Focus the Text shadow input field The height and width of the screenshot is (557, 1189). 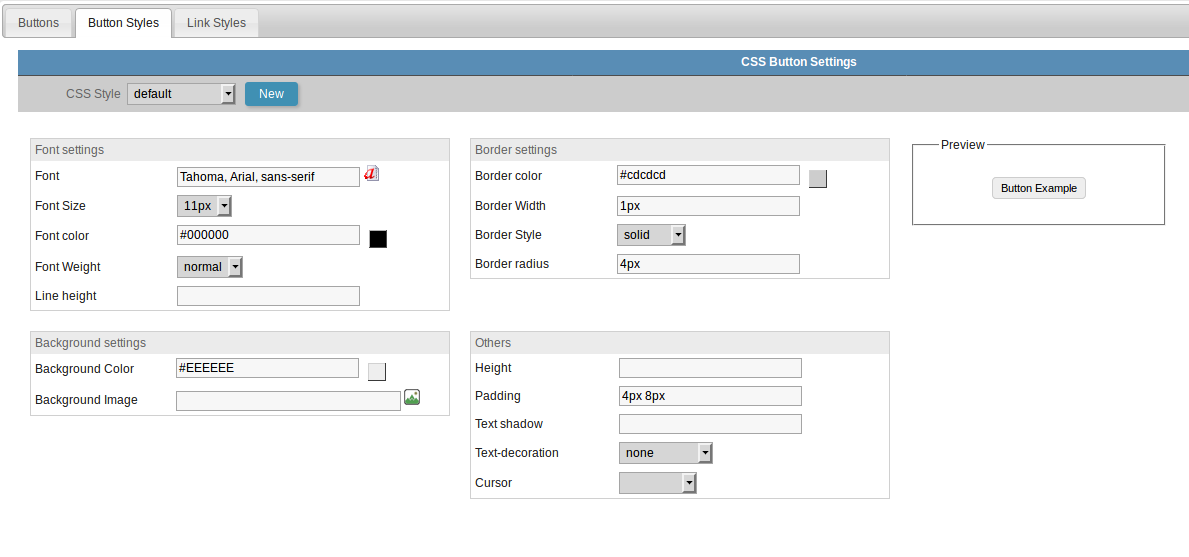coord(710,424)
